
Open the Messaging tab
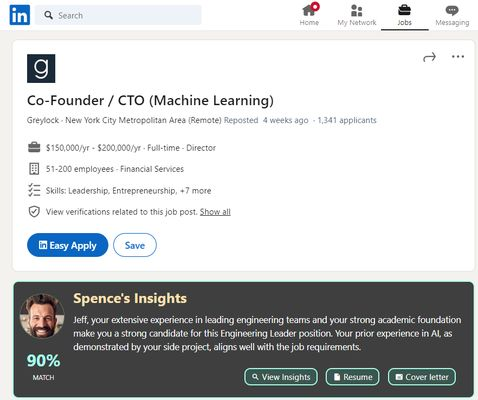click(452, 15)
